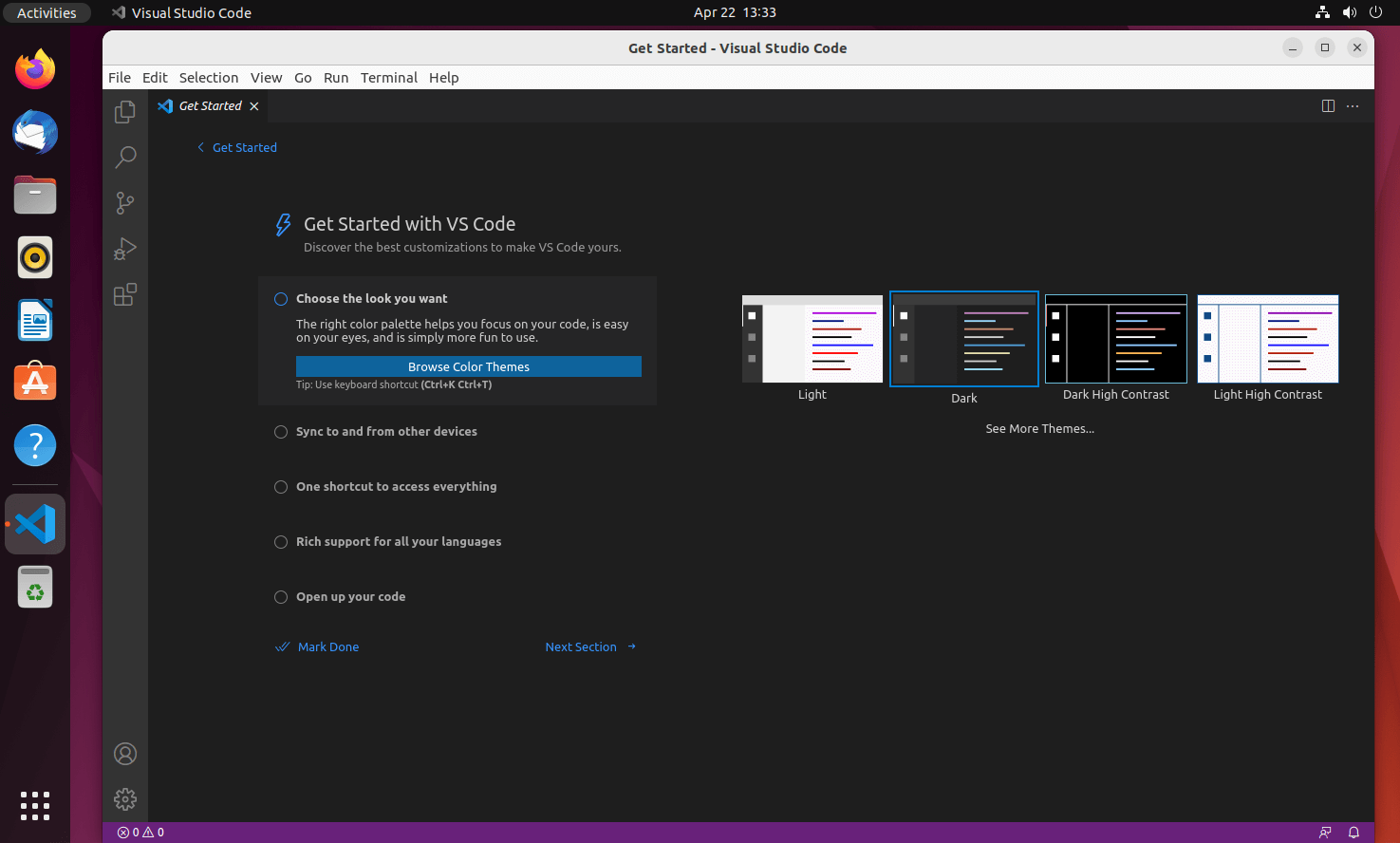Check errors and warnings in the status bar
1400x843 pixels.
140,832
